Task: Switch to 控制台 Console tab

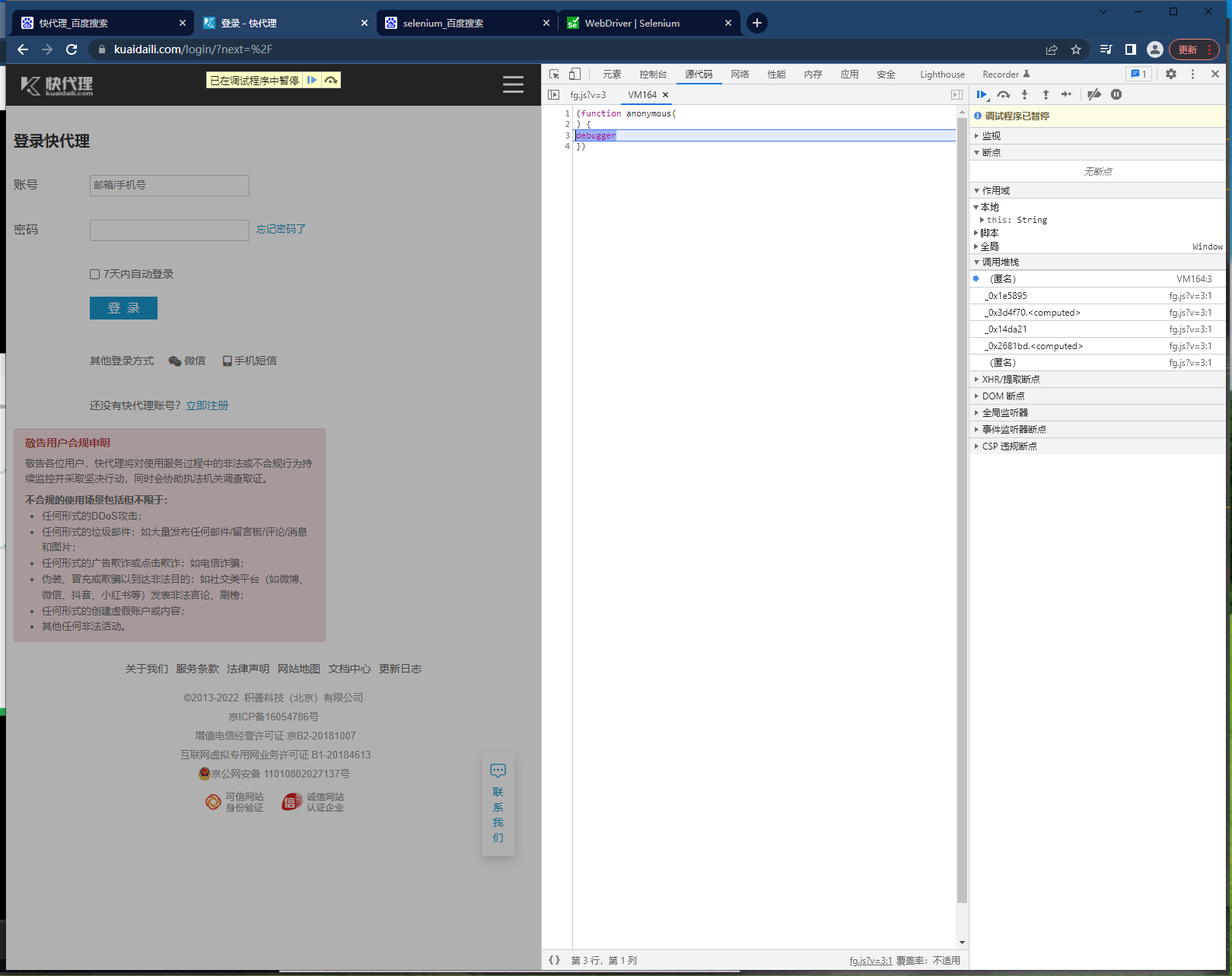Action: point(653,74)
